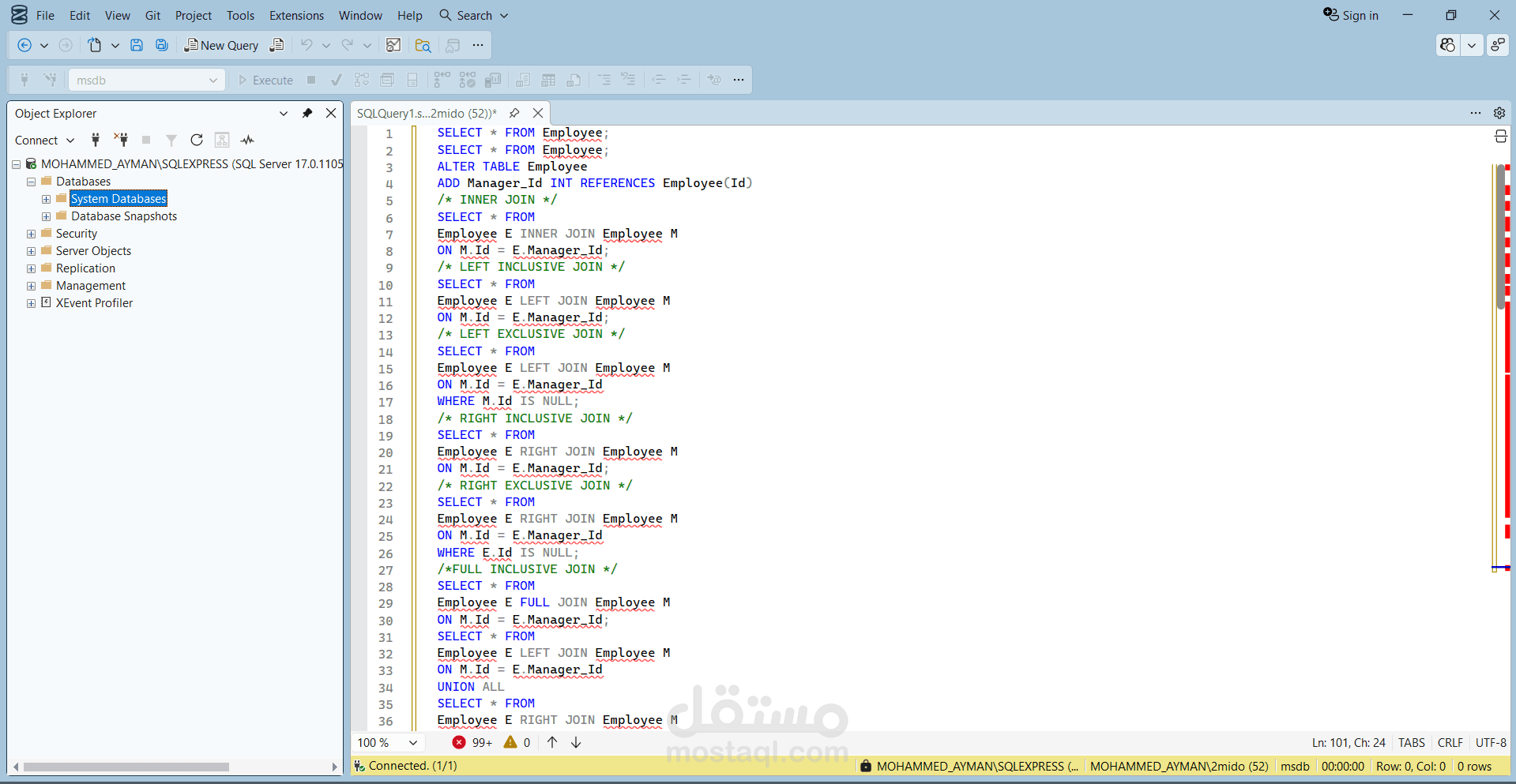Click the Change Connection icon in SQL toolbar
The image size is (1516, 784).
pos(50,80)
